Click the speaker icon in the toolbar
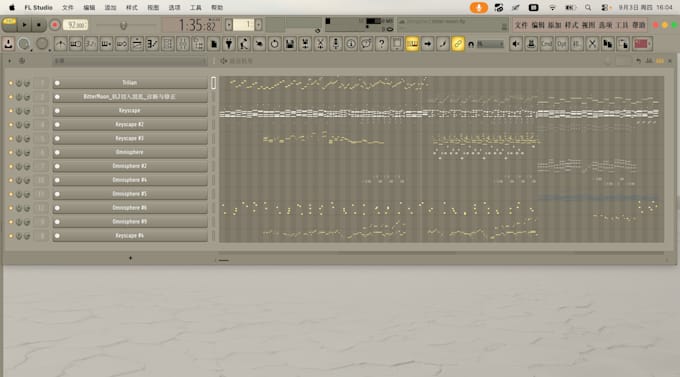 click(x=516, y=44)
